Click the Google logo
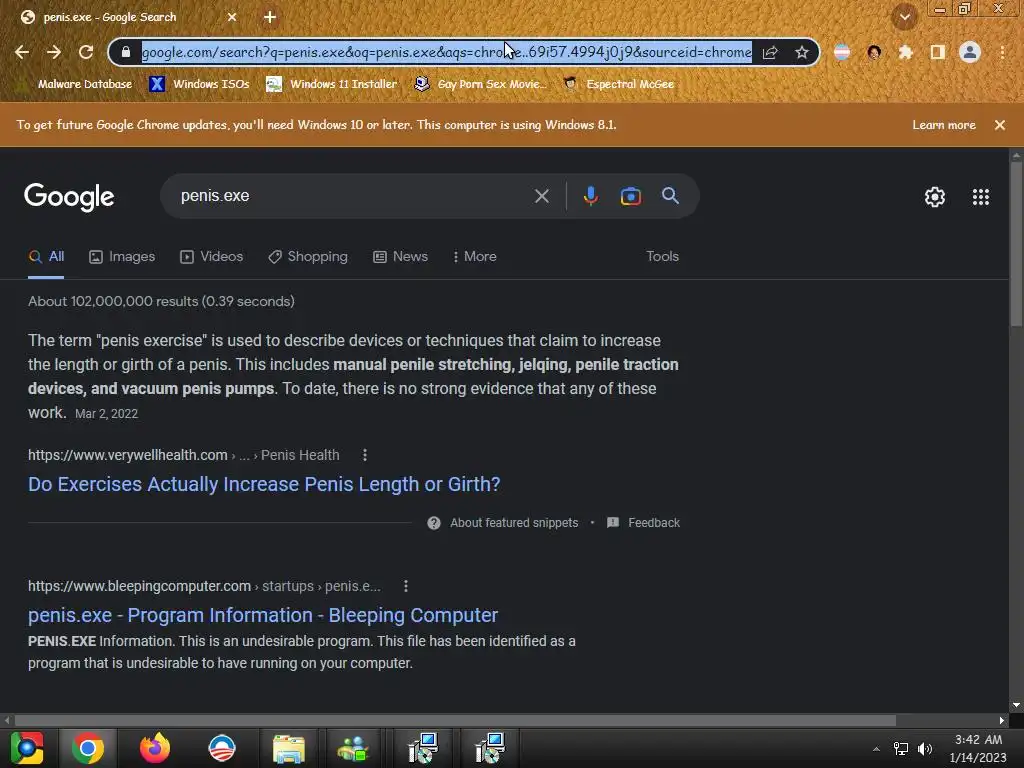This screenshot has height=768, width=1024. pyautogui.click(x=69, y=197)
